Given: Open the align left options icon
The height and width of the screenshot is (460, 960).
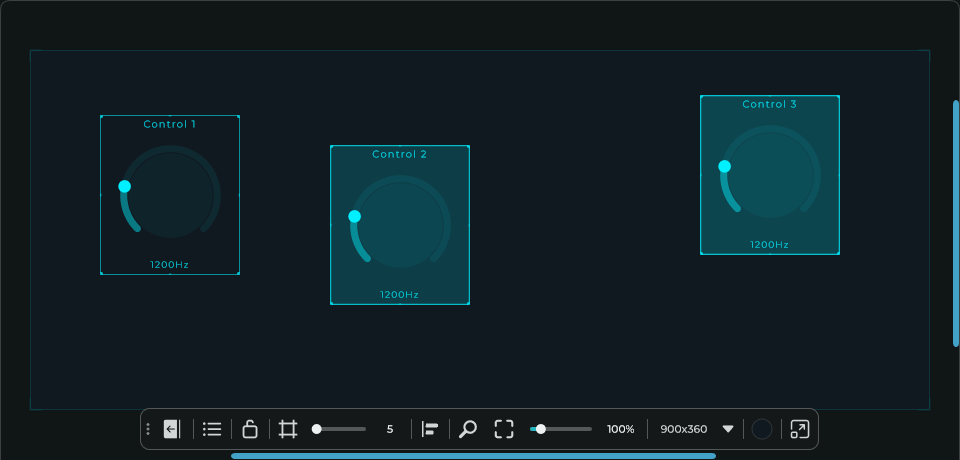Looking at the screenshot, I should coord(430,429).
